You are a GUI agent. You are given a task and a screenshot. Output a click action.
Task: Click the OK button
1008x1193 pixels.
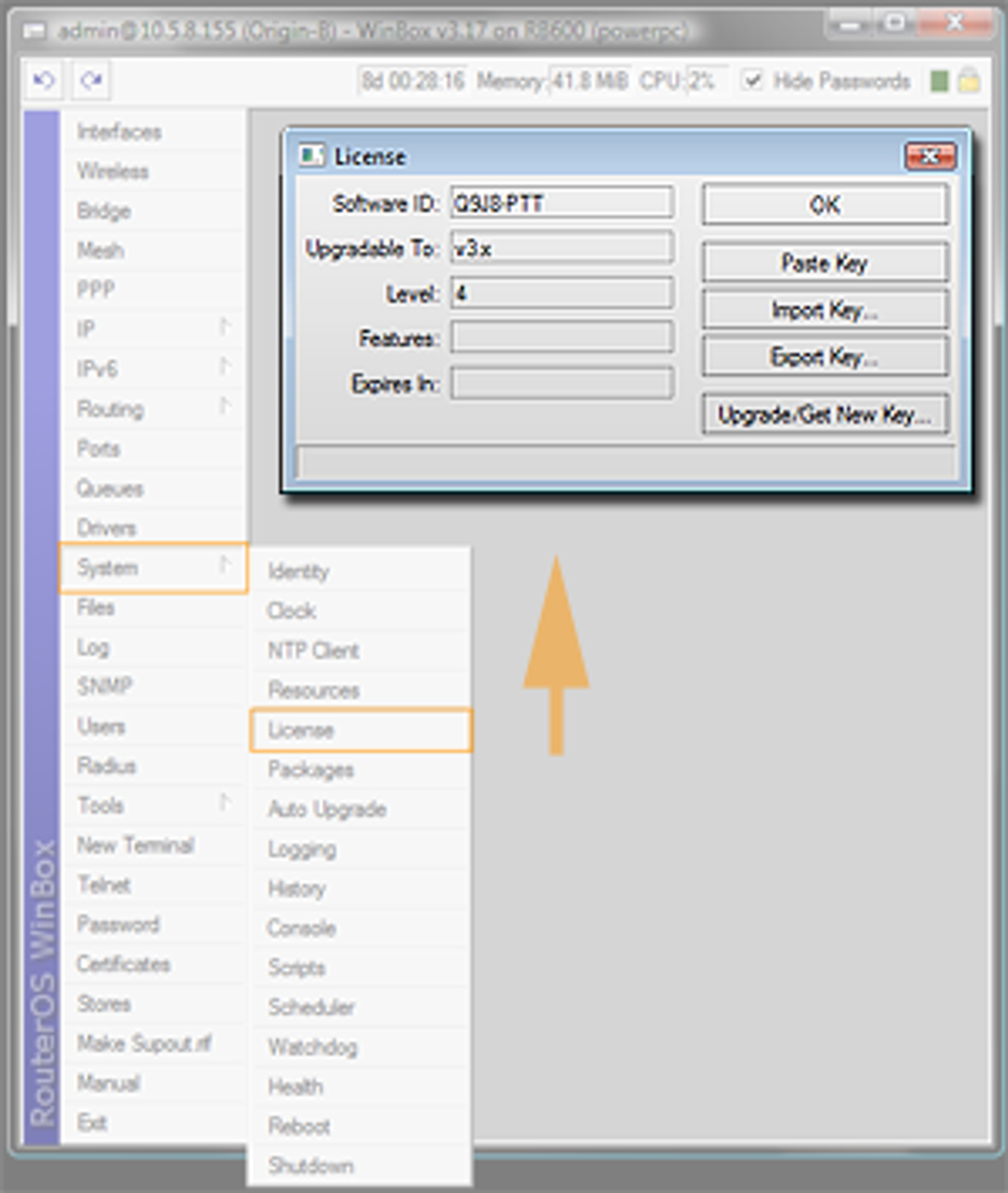825,205
